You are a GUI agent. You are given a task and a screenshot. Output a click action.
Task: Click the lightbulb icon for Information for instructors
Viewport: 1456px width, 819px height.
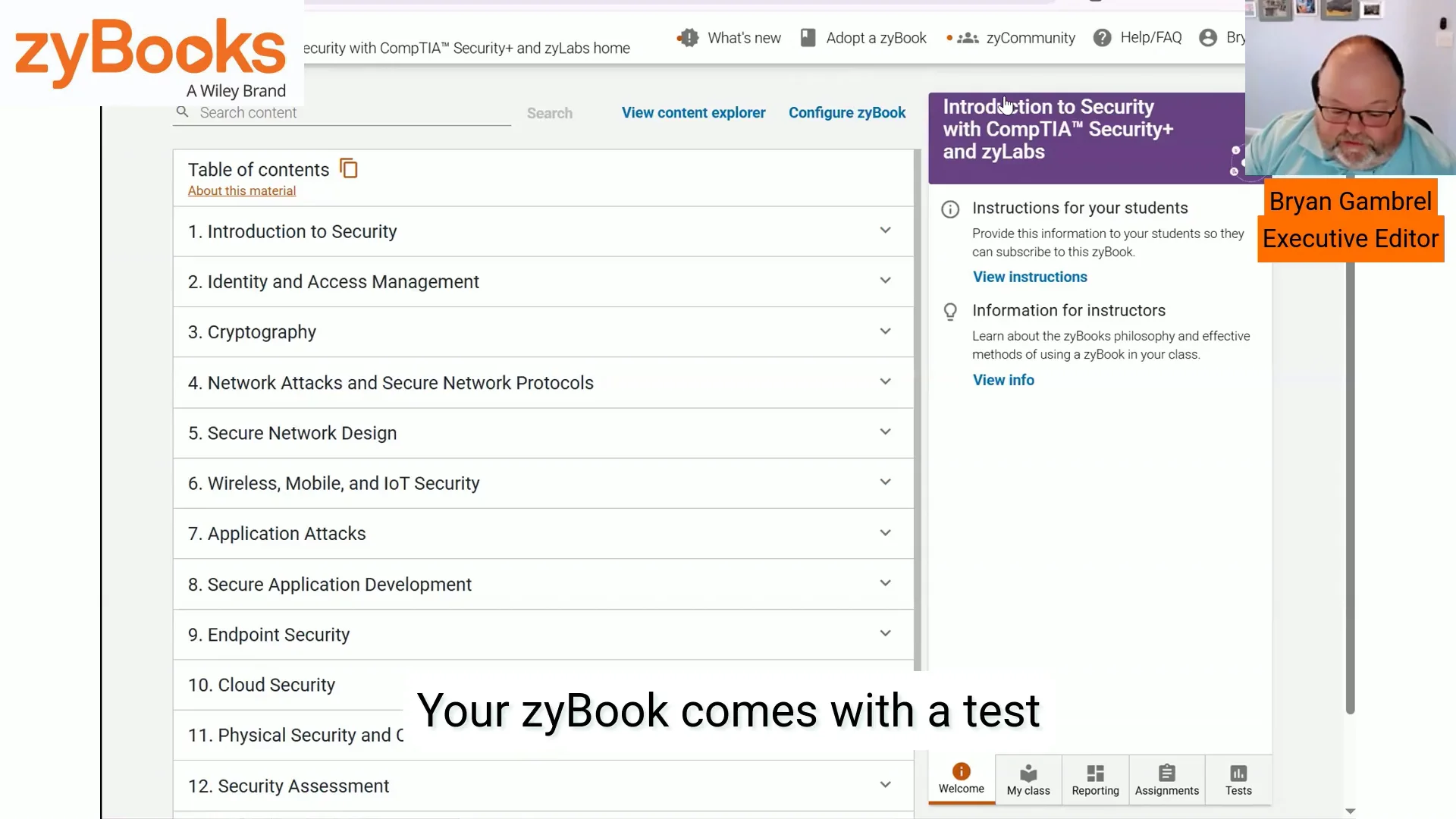point(950,311)
